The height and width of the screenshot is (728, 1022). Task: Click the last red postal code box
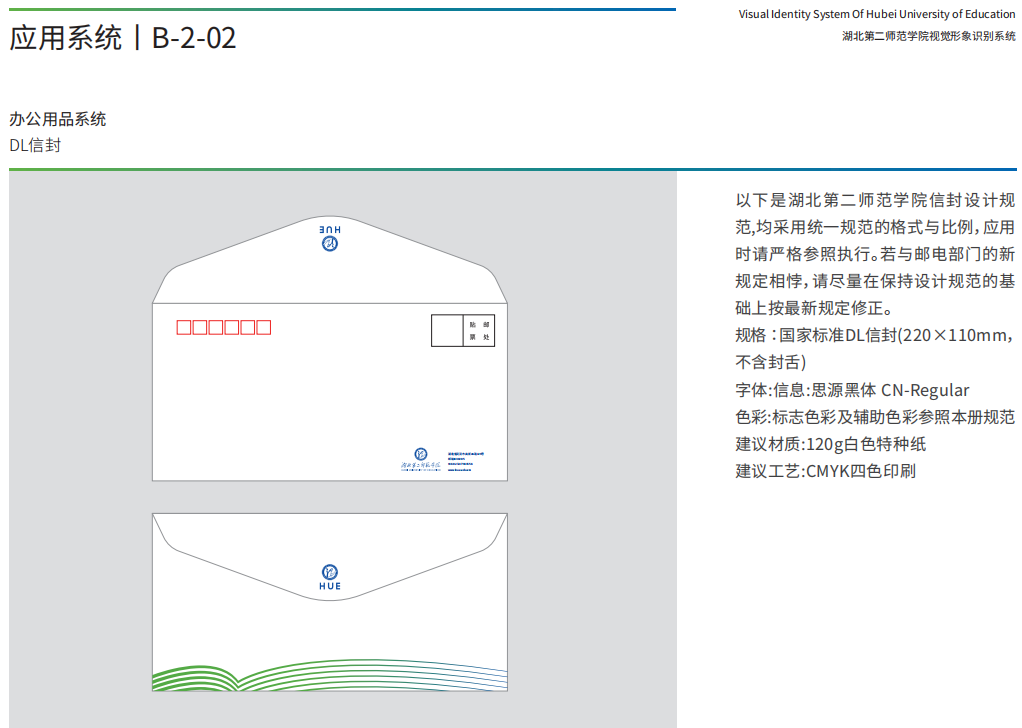[264, 327]
